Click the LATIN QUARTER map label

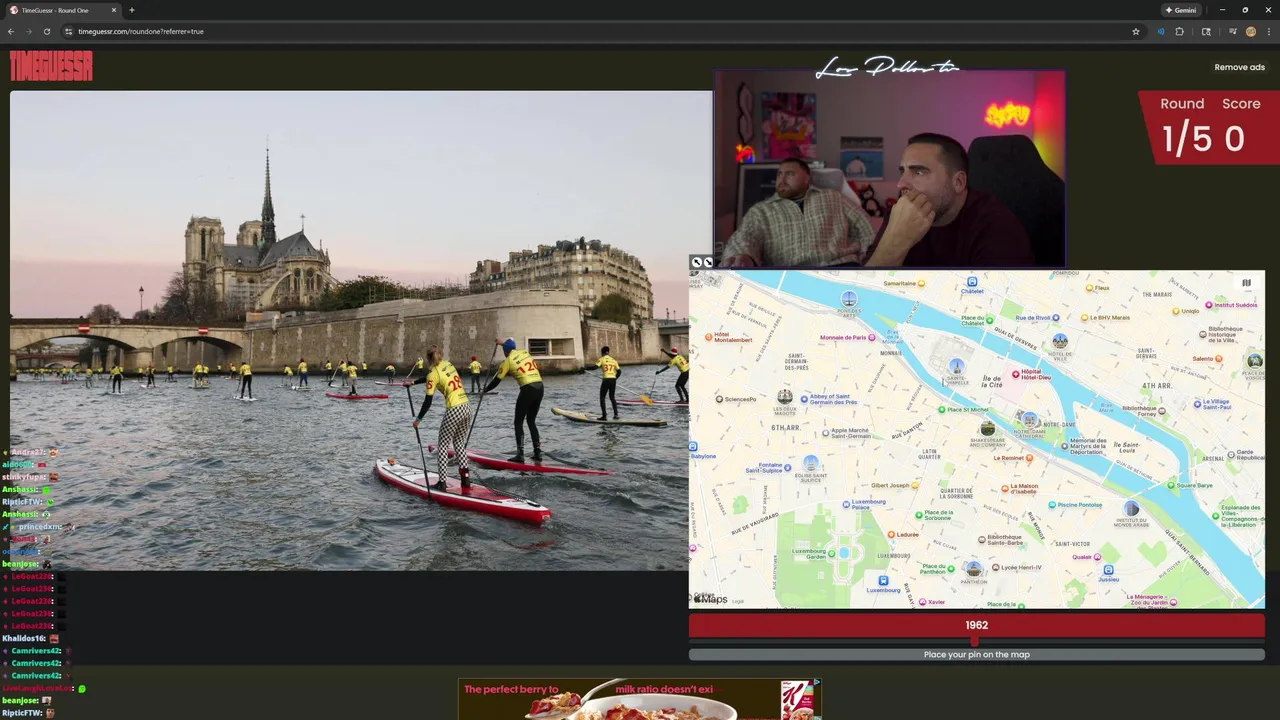click(x=931, y=455)
